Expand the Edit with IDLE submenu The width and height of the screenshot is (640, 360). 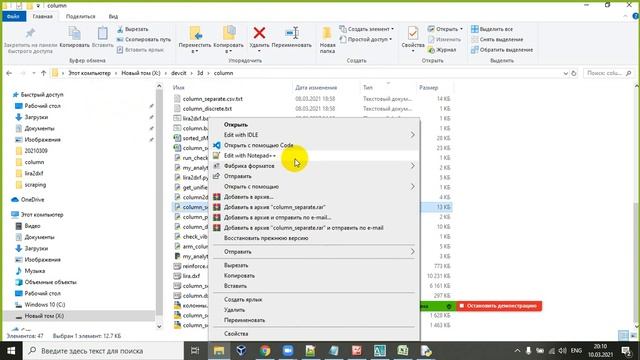(314, 135)
